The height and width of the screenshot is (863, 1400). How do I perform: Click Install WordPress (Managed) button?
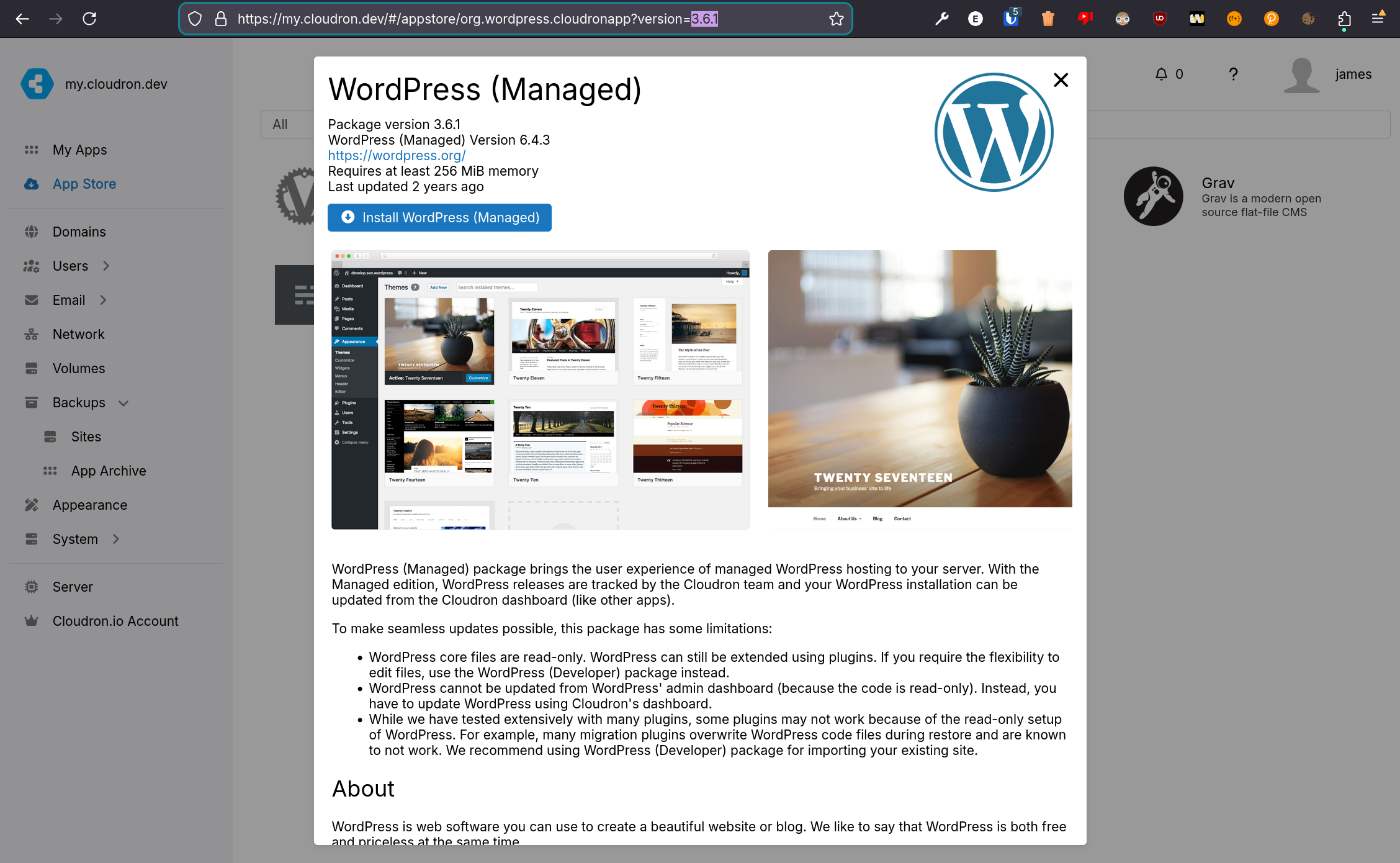(439, 218)
